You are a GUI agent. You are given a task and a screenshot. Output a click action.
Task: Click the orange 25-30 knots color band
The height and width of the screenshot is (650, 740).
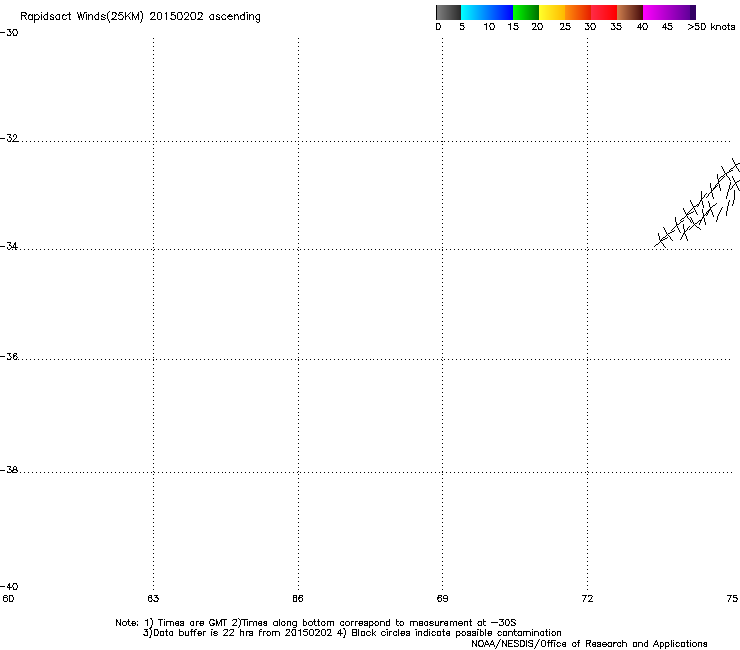(578, 12)
